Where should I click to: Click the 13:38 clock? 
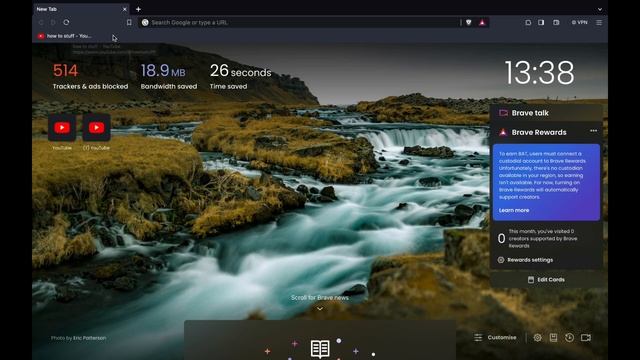539,73
